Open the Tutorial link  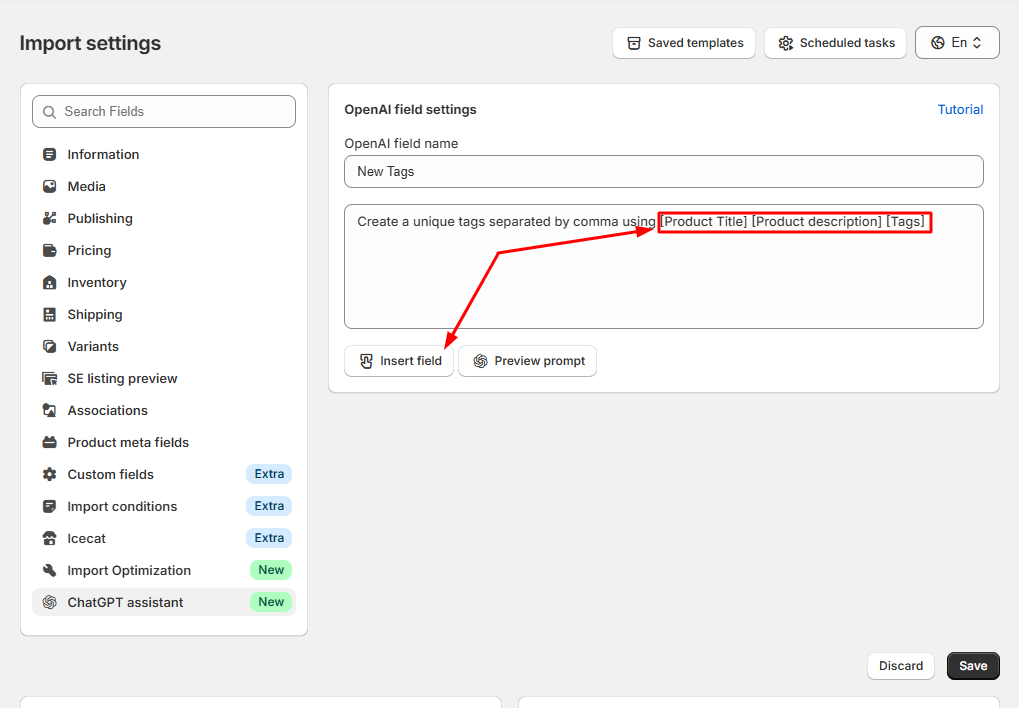[960, 110]
